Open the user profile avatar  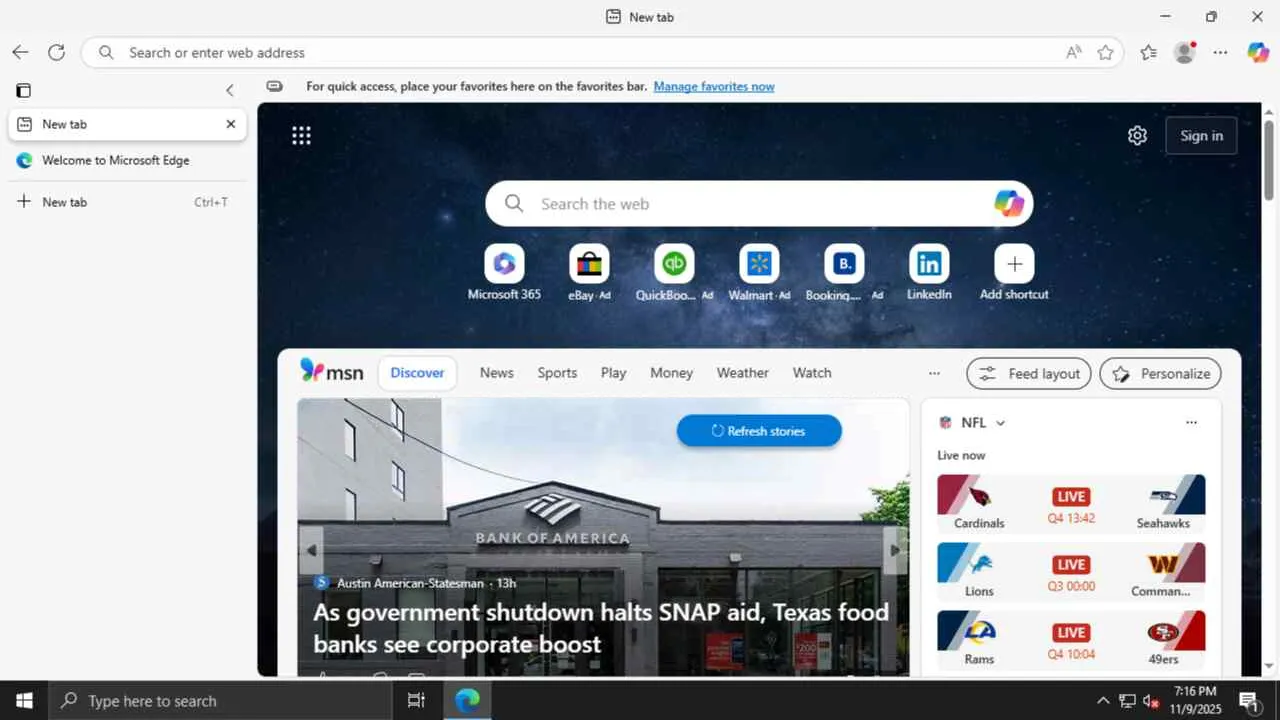pyautogui.click(x=1185, y=52)
